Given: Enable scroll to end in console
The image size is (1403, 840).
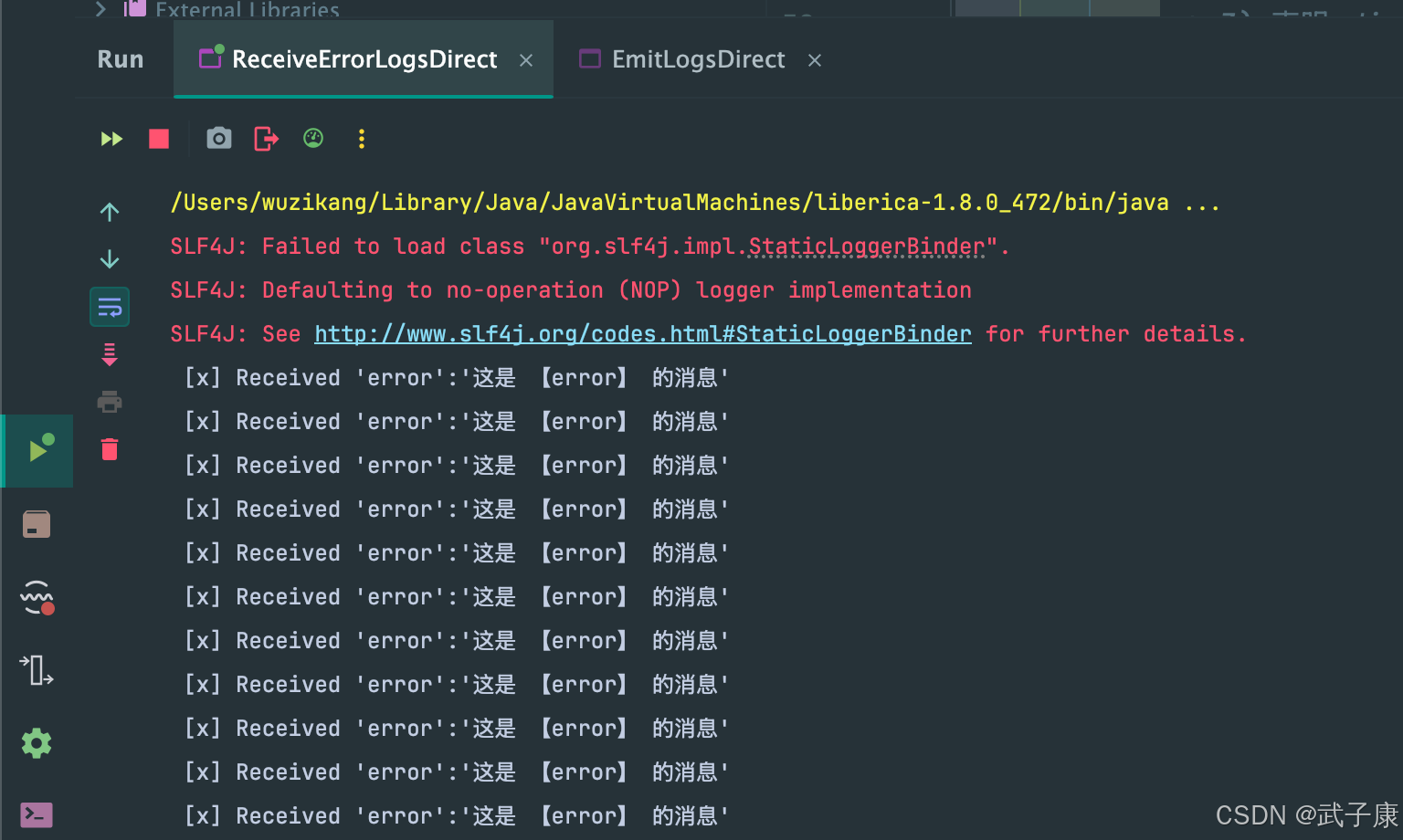Looking at the screenshot, I should (x=109, y=353).
